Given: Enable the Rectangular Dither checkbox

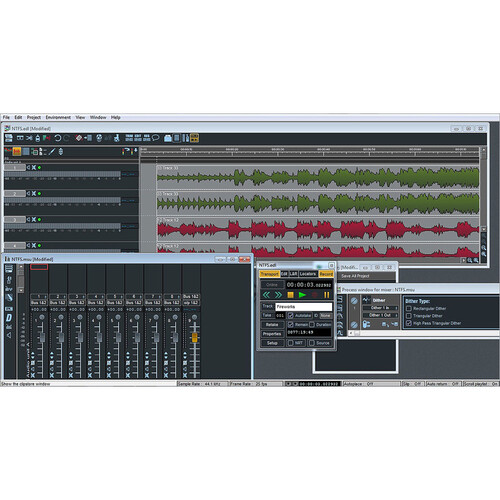Looking at the screenshot, I should click(x=409, y=308).
